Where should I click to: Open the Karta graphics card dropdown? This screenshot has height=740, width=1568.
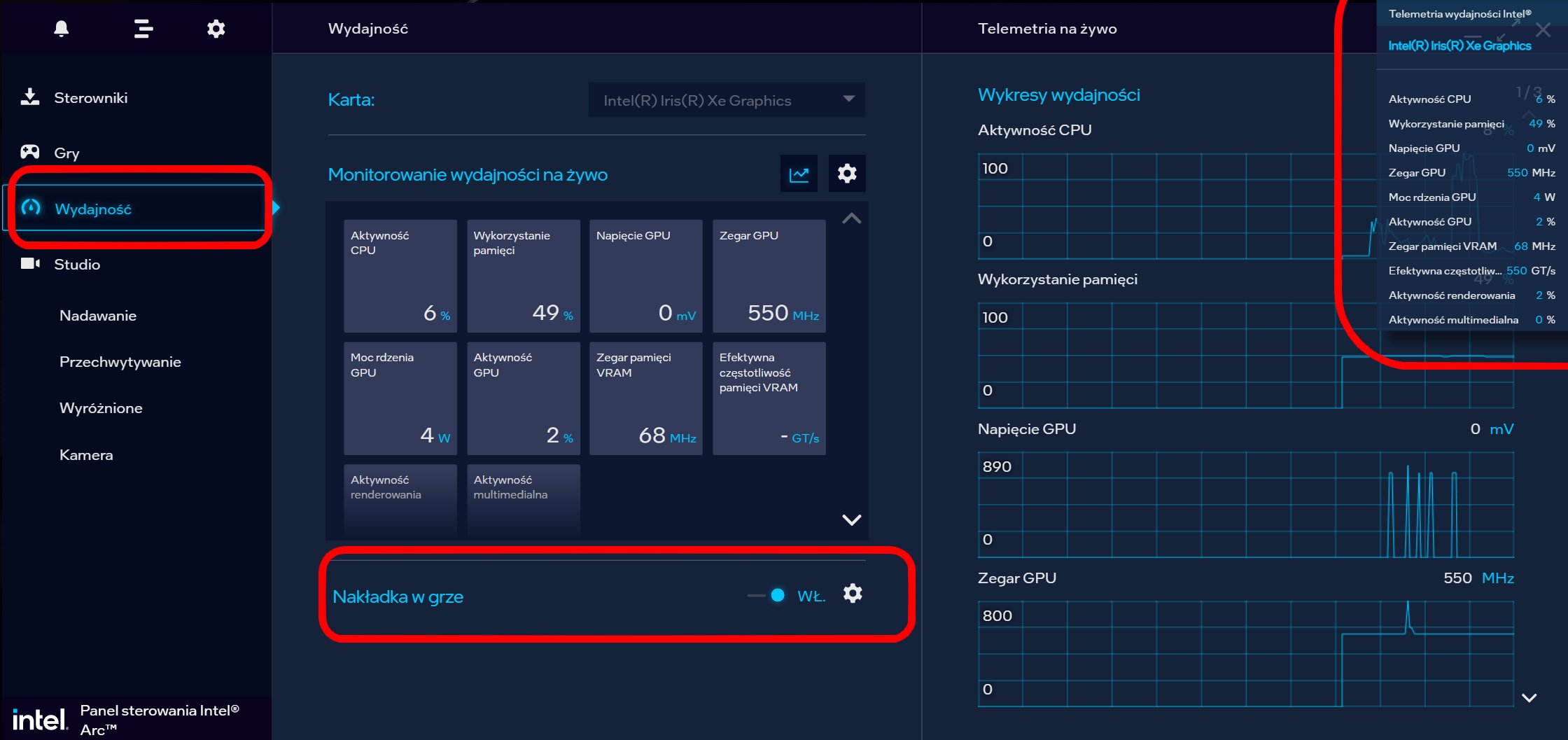(727, 100)
